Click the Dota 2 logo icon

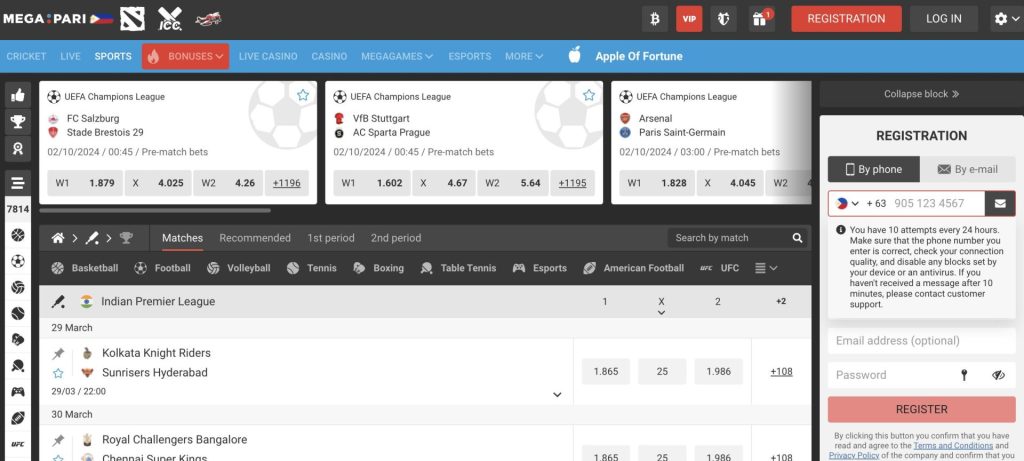coord(132,18)
